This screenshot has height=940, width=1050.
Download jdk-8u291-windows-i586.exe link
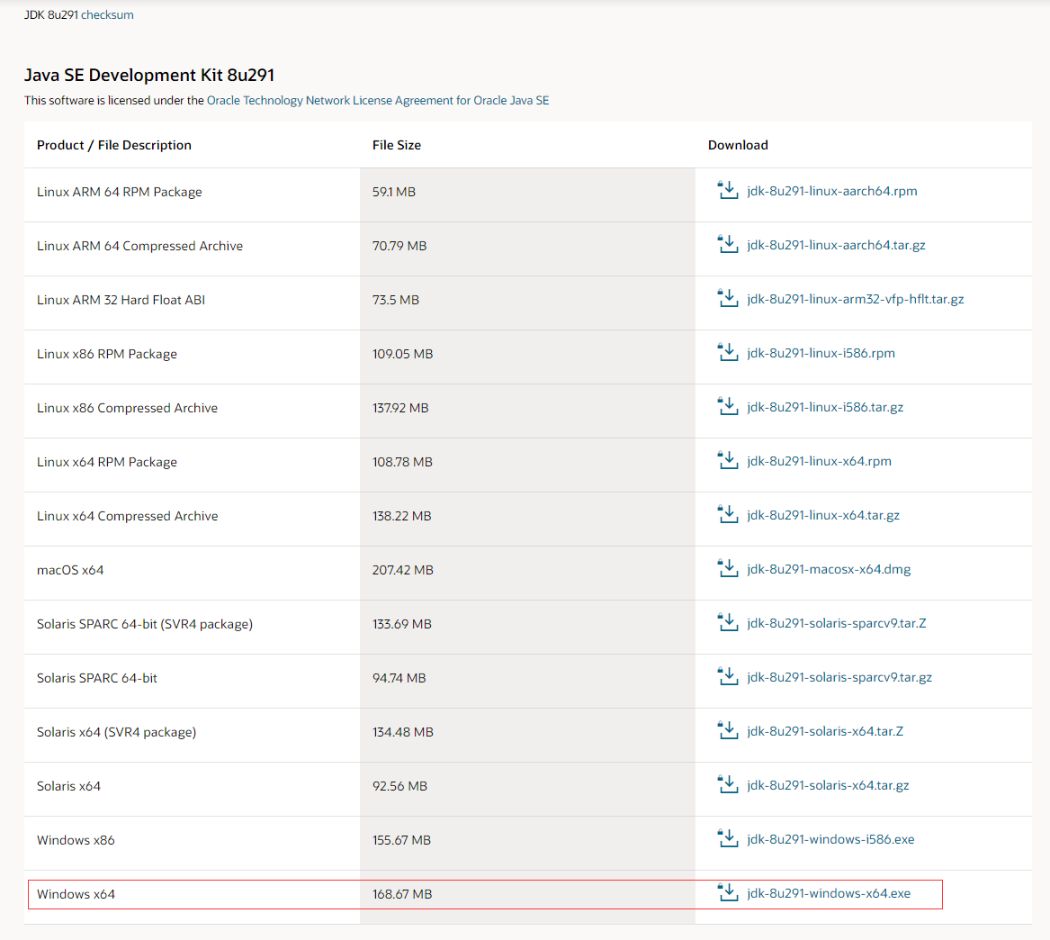(x=830, y=840)
